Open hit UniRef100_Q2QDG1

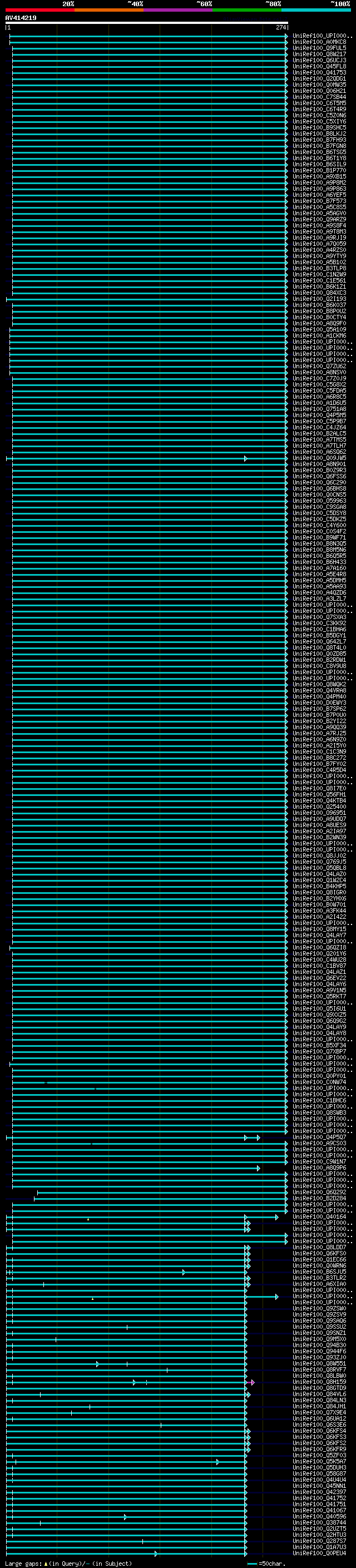pyautogui.click(x=319, y=78)
